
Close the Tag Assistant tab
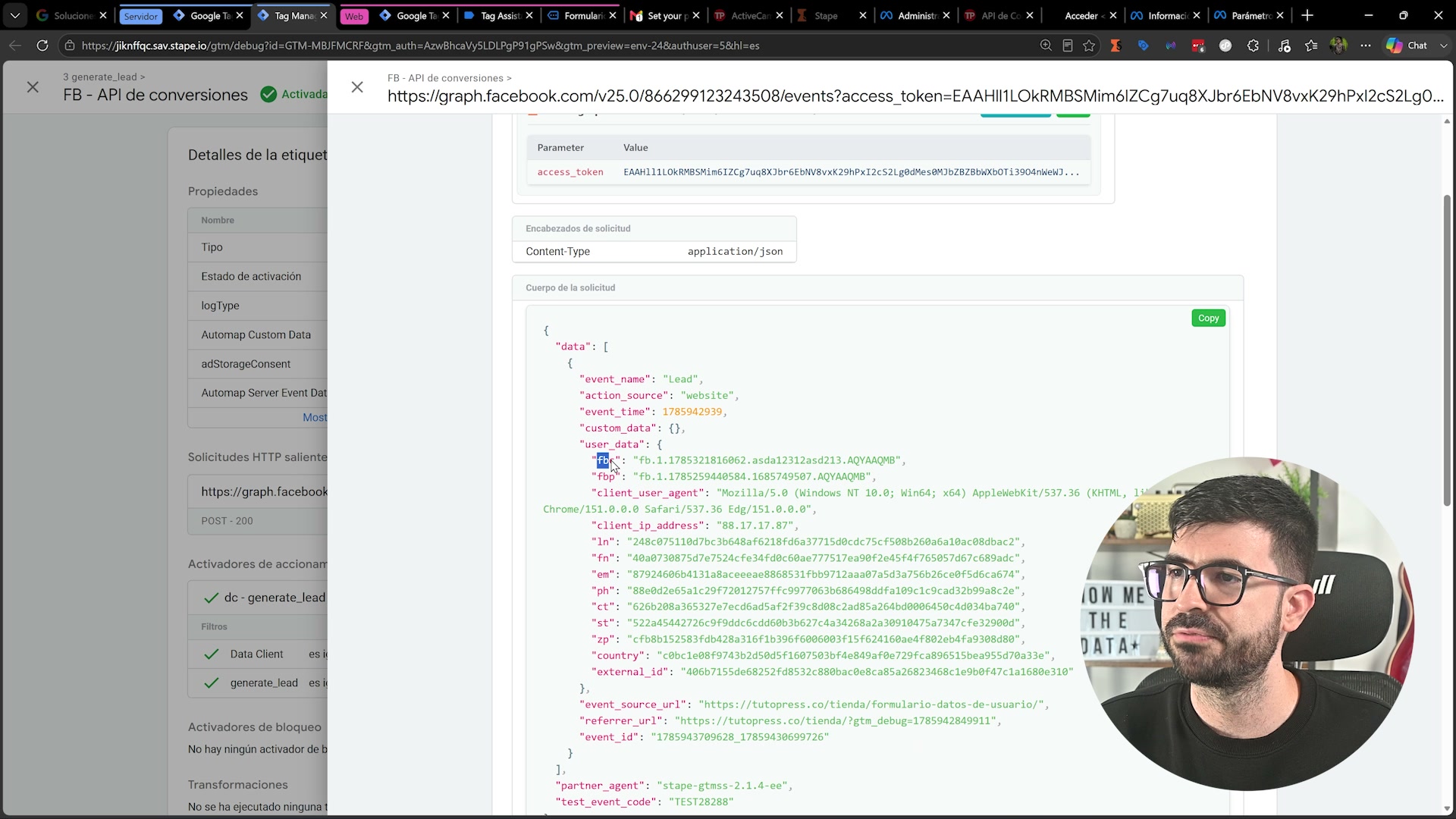pyautogui.click(x=529, y=15)
